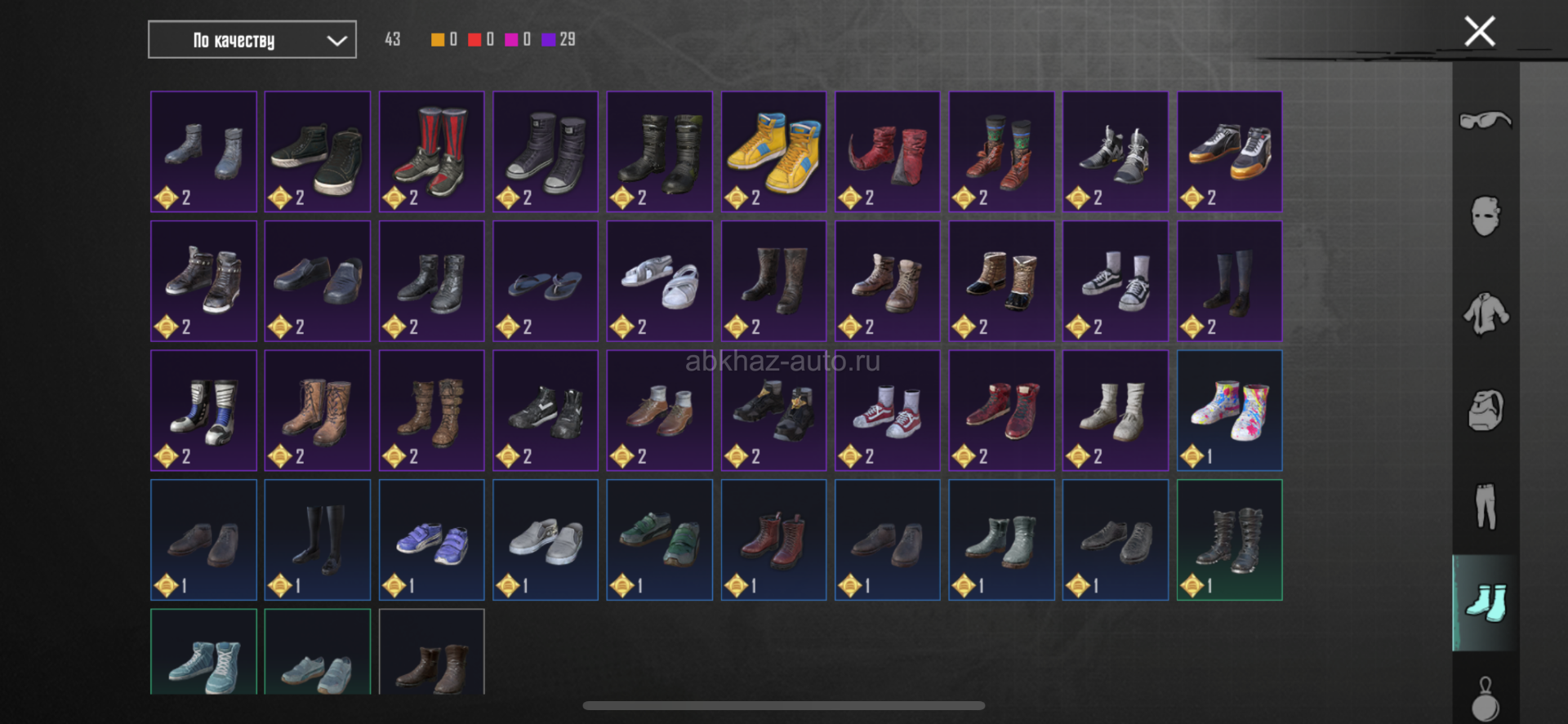Filter by the purple quality swatch showing 29

click(549, 39)
